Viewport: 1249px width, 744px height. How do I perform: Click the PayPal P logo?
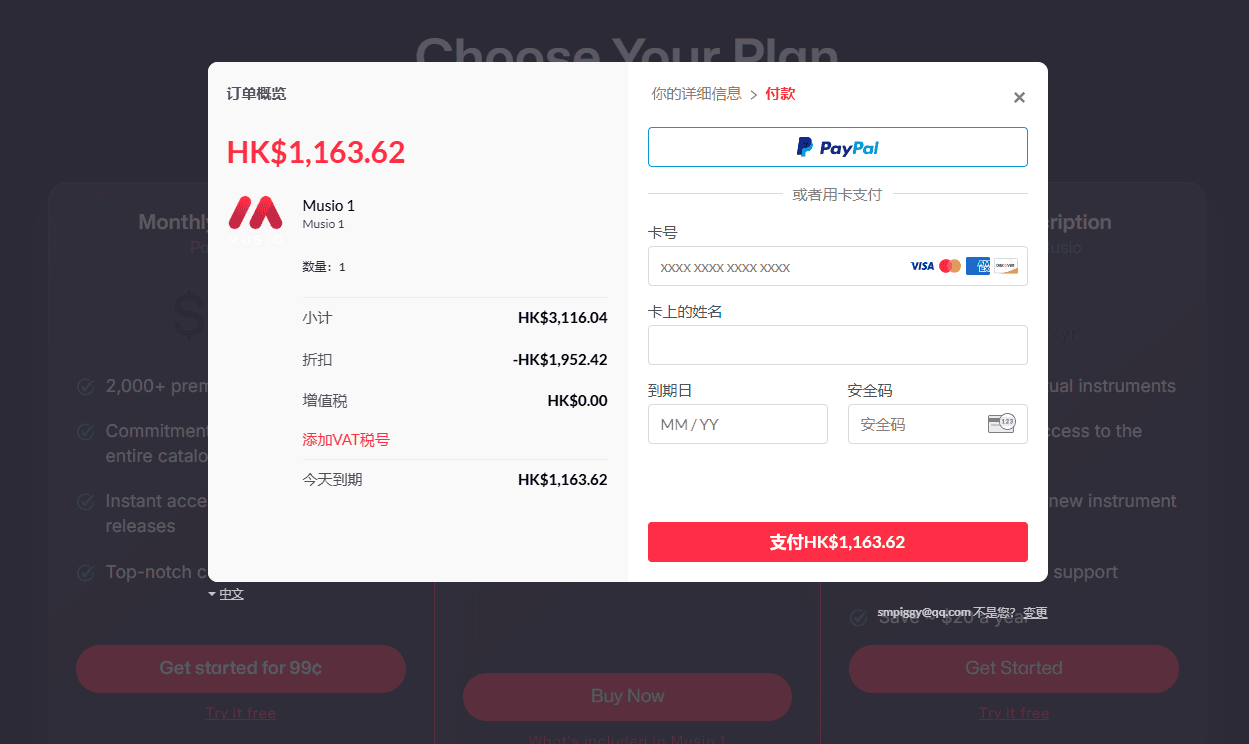805,147
